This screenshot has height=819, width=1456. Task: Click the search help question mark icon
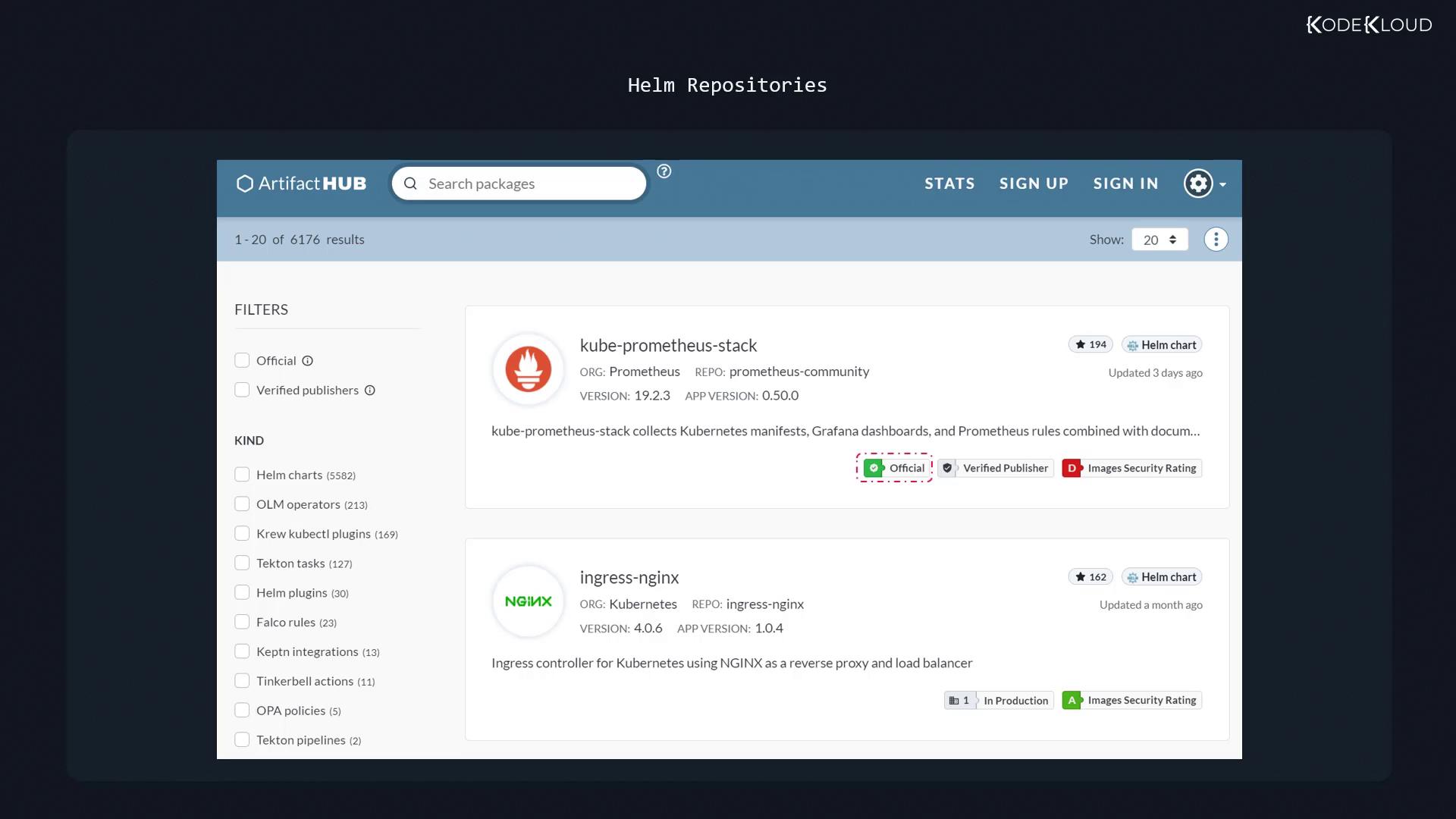point(664,171)
